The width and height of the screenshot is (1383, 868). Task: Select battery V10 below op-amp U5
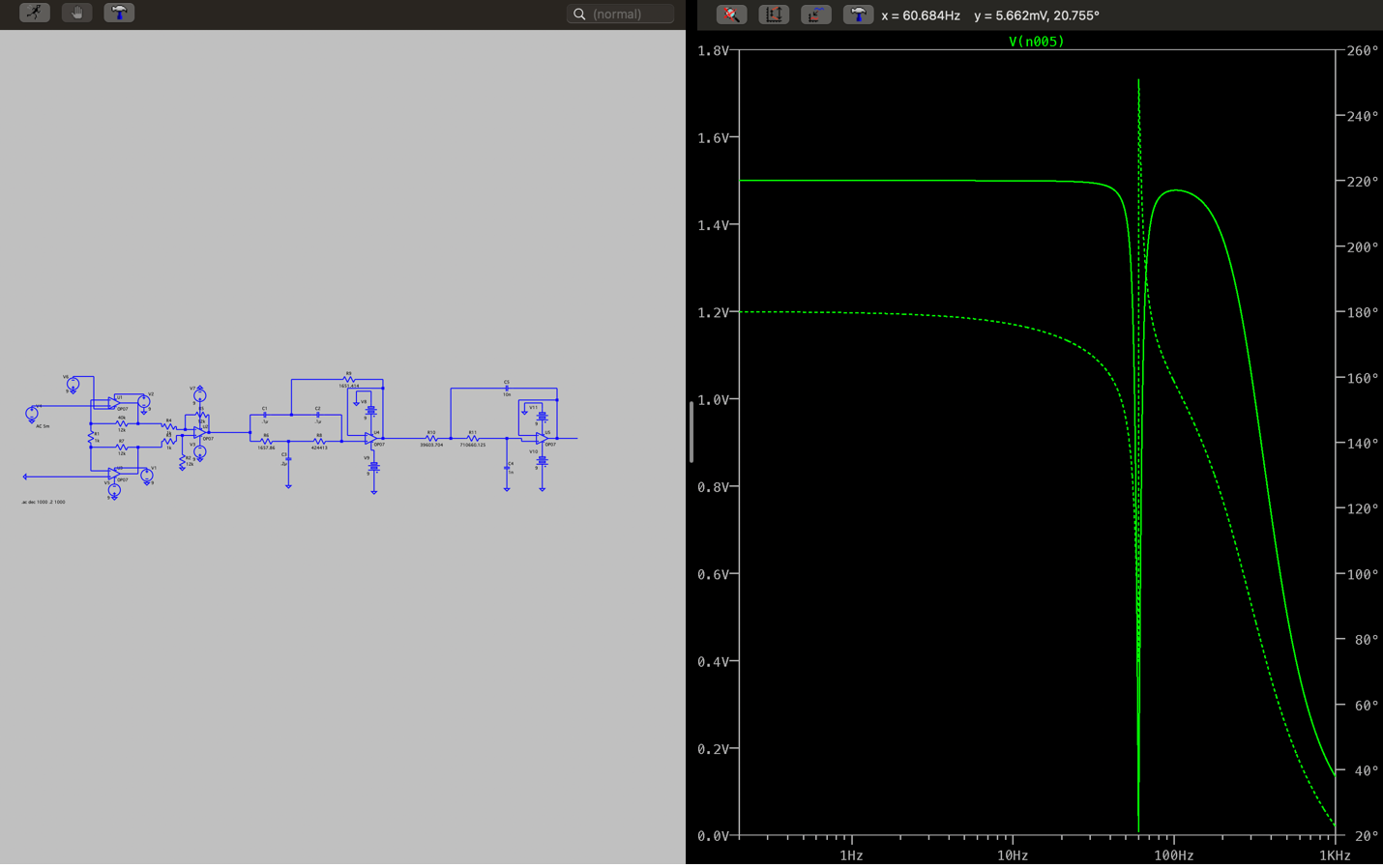click(x=543, y=460)
